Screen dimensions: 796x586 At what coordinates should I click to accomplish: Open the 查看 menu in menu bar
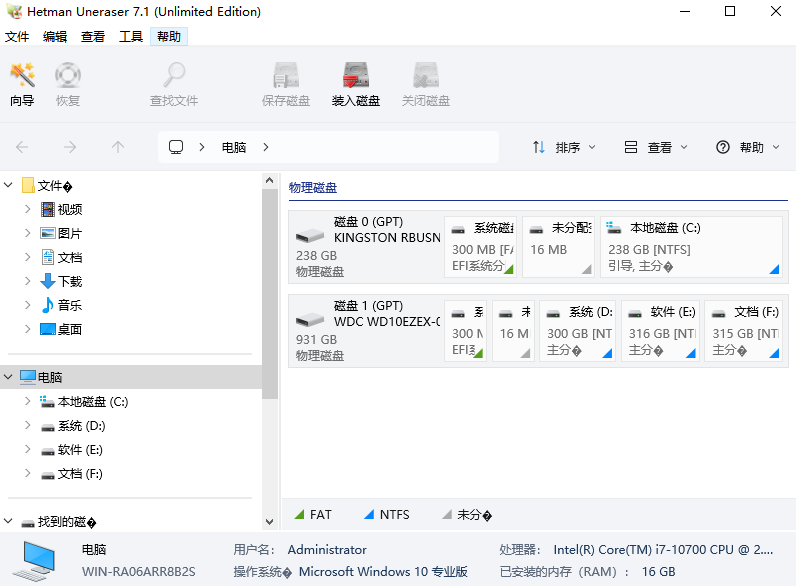(93, 37)
